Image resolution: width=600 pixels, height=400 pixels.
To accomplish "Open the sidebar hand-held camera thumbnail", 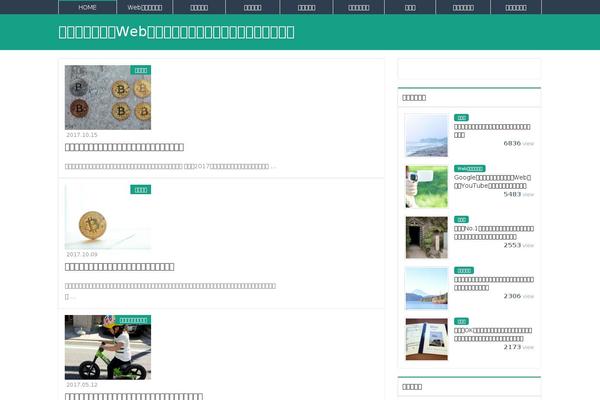I will click(x=427, y=186).
